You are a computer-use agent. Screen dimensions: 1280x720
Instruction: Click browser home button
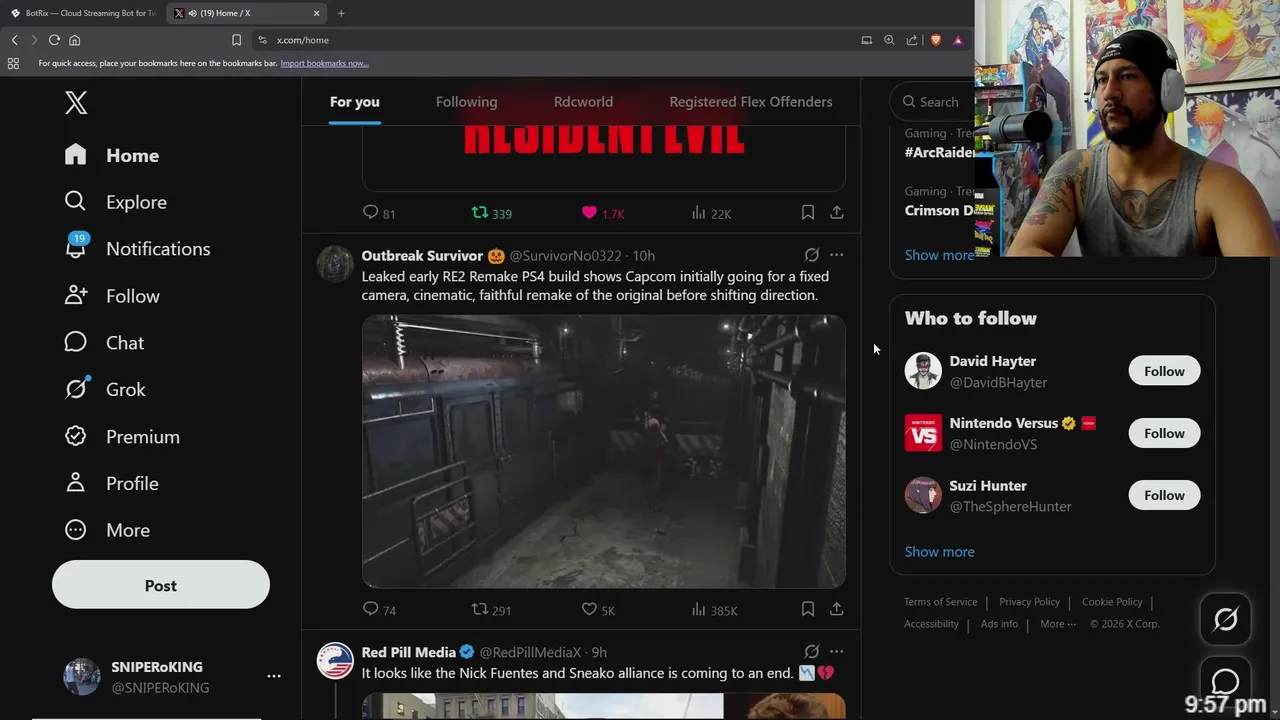(74, 40)
